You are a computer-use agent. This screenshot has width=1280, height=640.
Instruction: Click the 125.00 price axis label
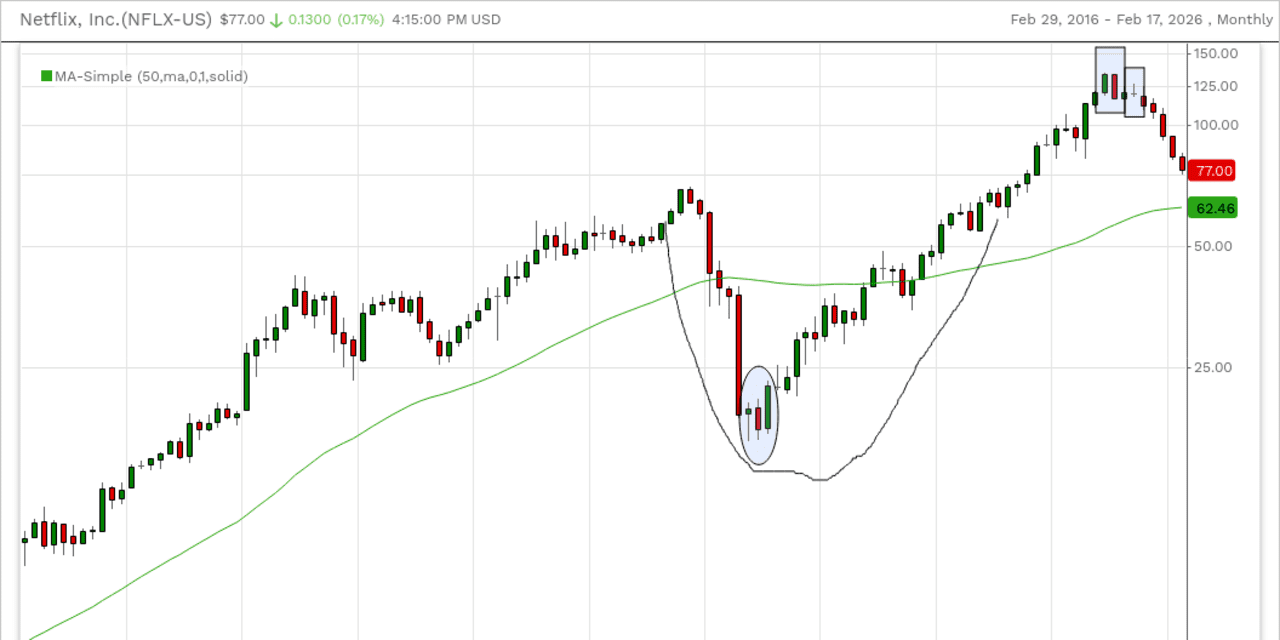[1217, 87]
